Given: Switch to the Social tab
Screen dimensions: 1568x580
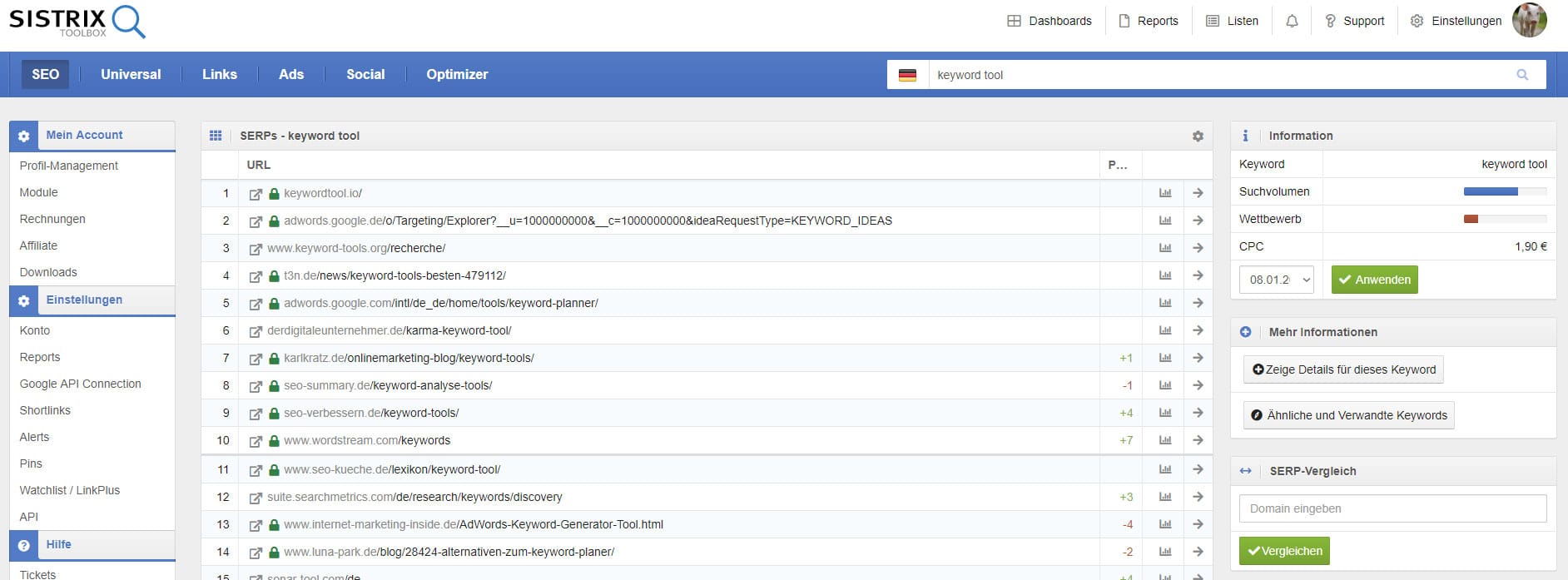Looking at the screenshot, I should coord(365,74).
